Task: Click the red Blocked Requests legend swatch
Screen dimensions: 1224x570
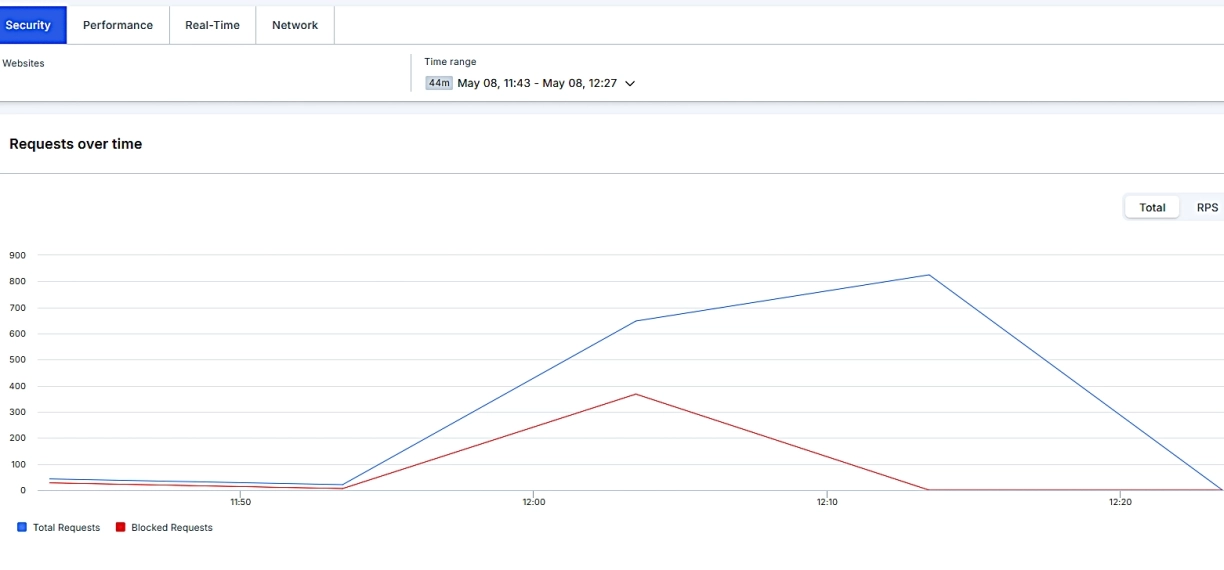Action: click(121, 527)
